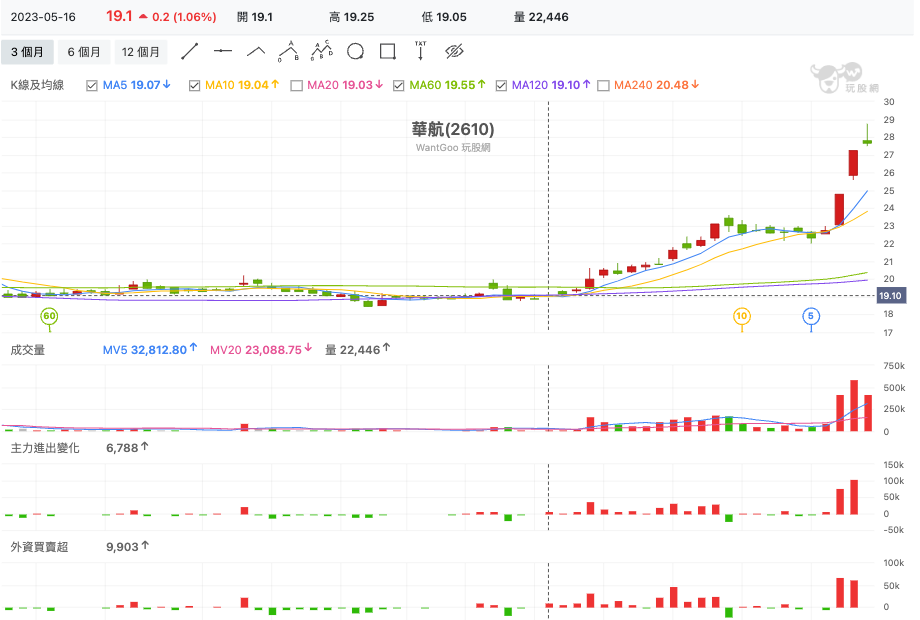Select the horizontal line drawing tool

click(x=223, y=52)
